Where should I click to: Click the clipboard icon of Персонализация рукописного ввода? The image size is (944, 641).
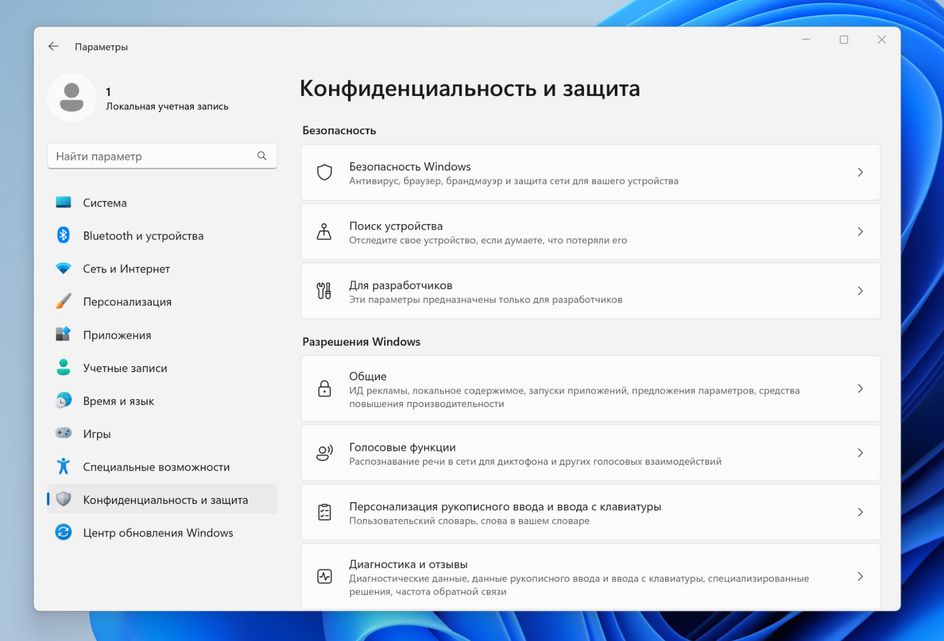(x=324, y=512)
